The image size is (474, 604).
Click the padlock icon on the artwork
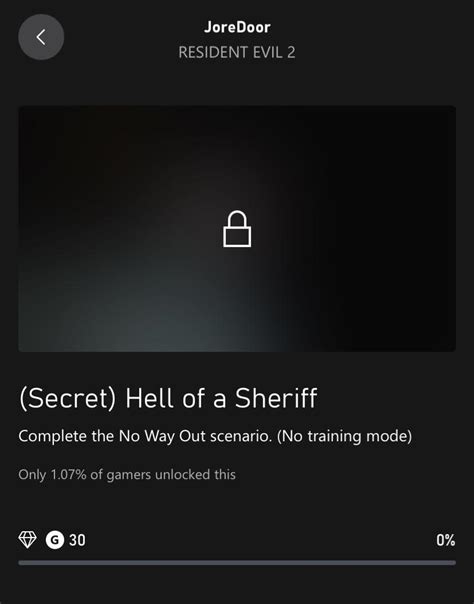237,229
